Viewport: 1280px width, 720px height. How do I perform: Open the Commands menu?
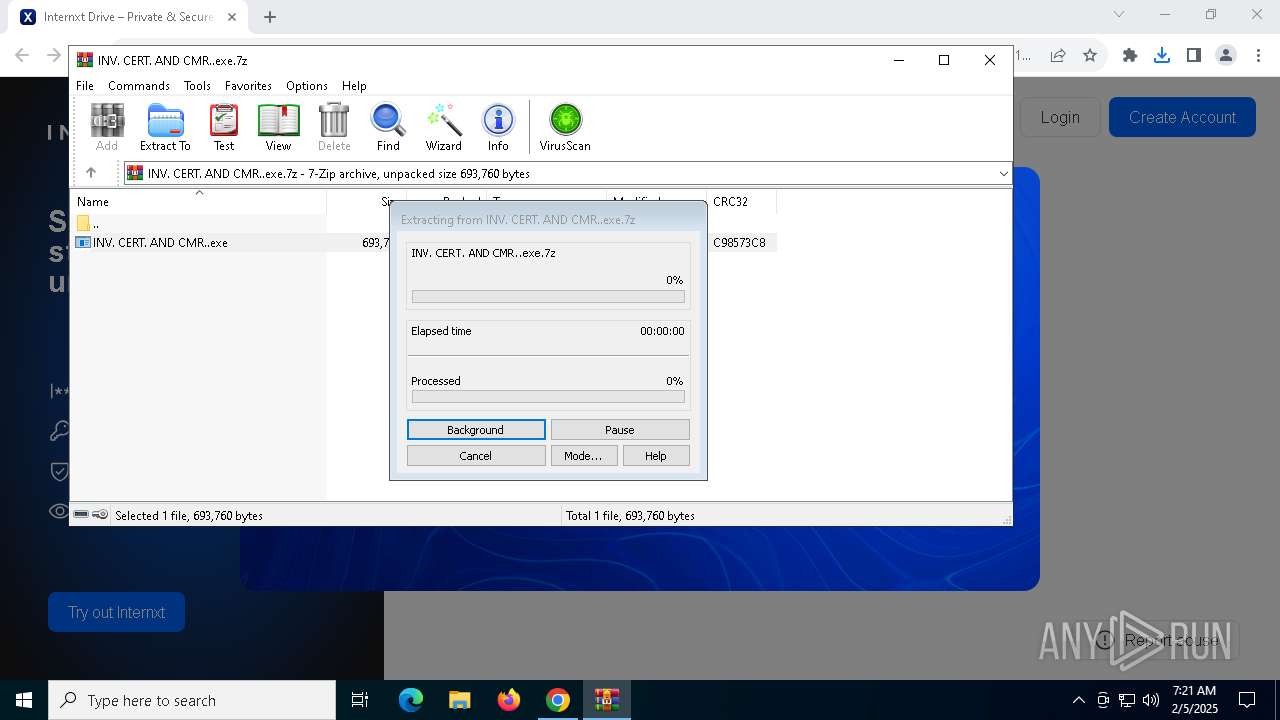pos(139,86)
